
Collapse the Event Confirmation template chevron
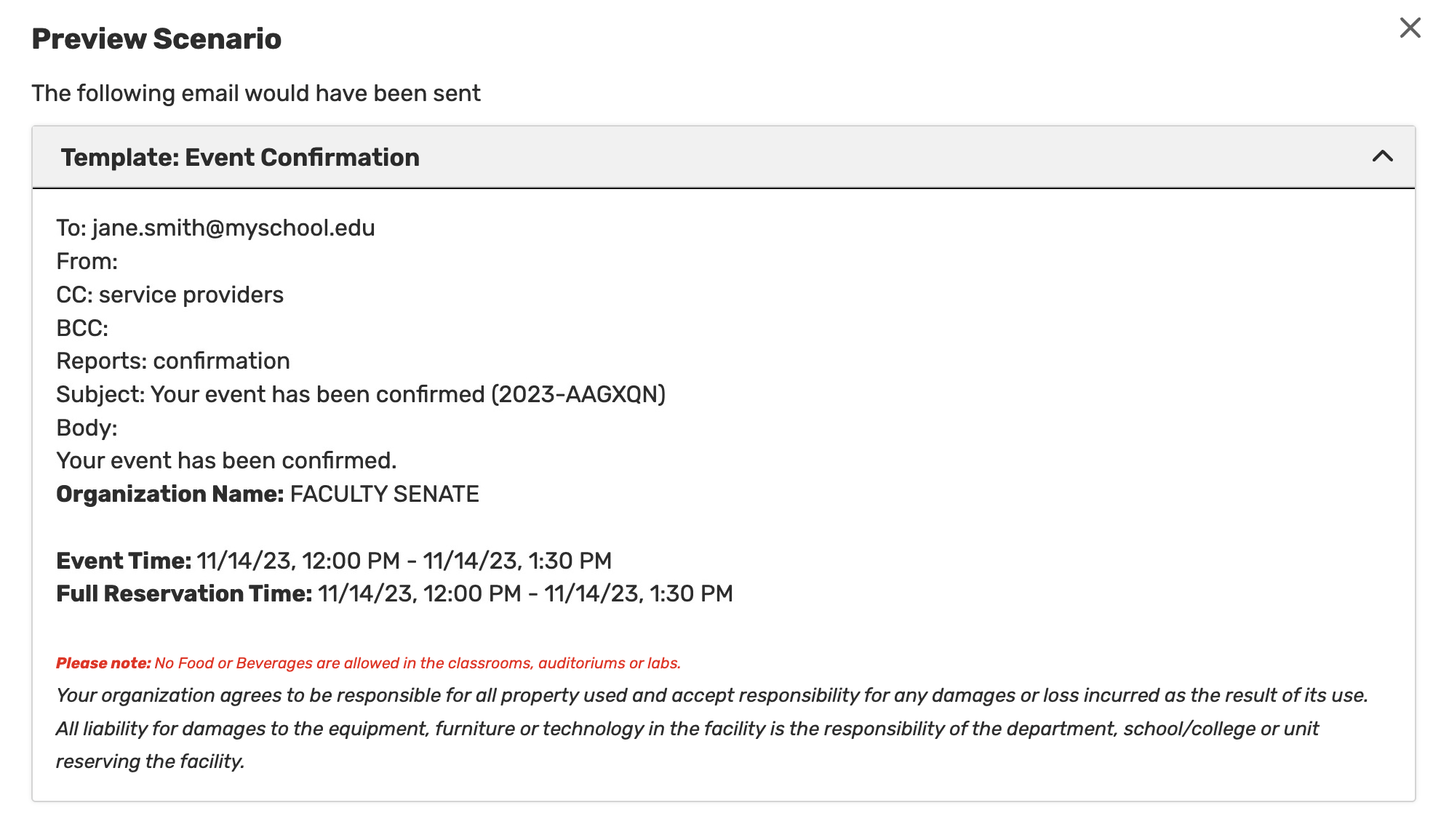click(1382, 156)
